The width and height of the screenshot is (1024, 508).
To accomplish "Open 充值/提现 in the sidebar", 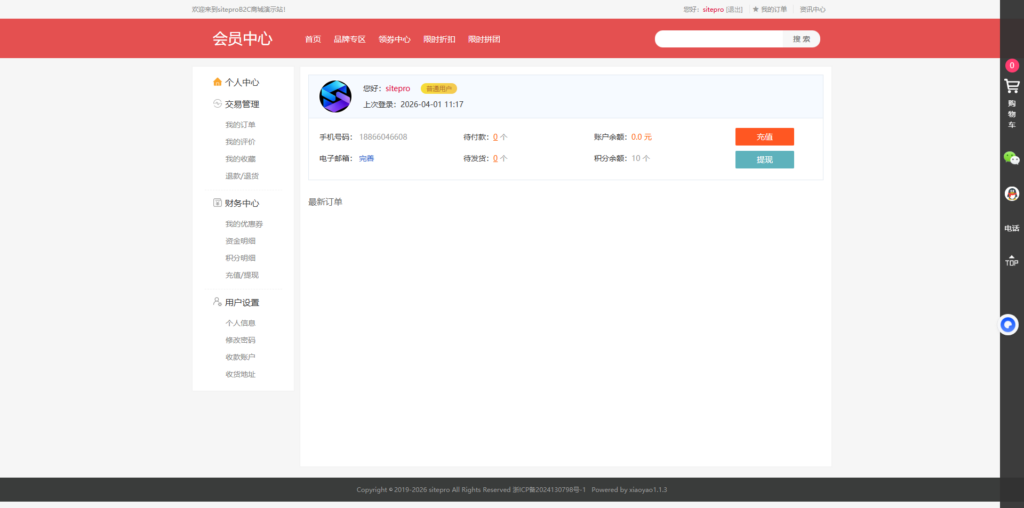I will (x=242, y=275).
